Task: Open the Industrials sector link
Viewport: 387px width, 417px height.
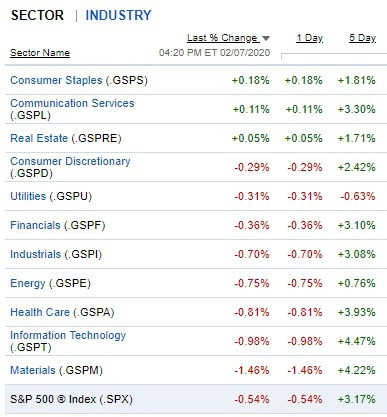Action: tap(36, 254)
